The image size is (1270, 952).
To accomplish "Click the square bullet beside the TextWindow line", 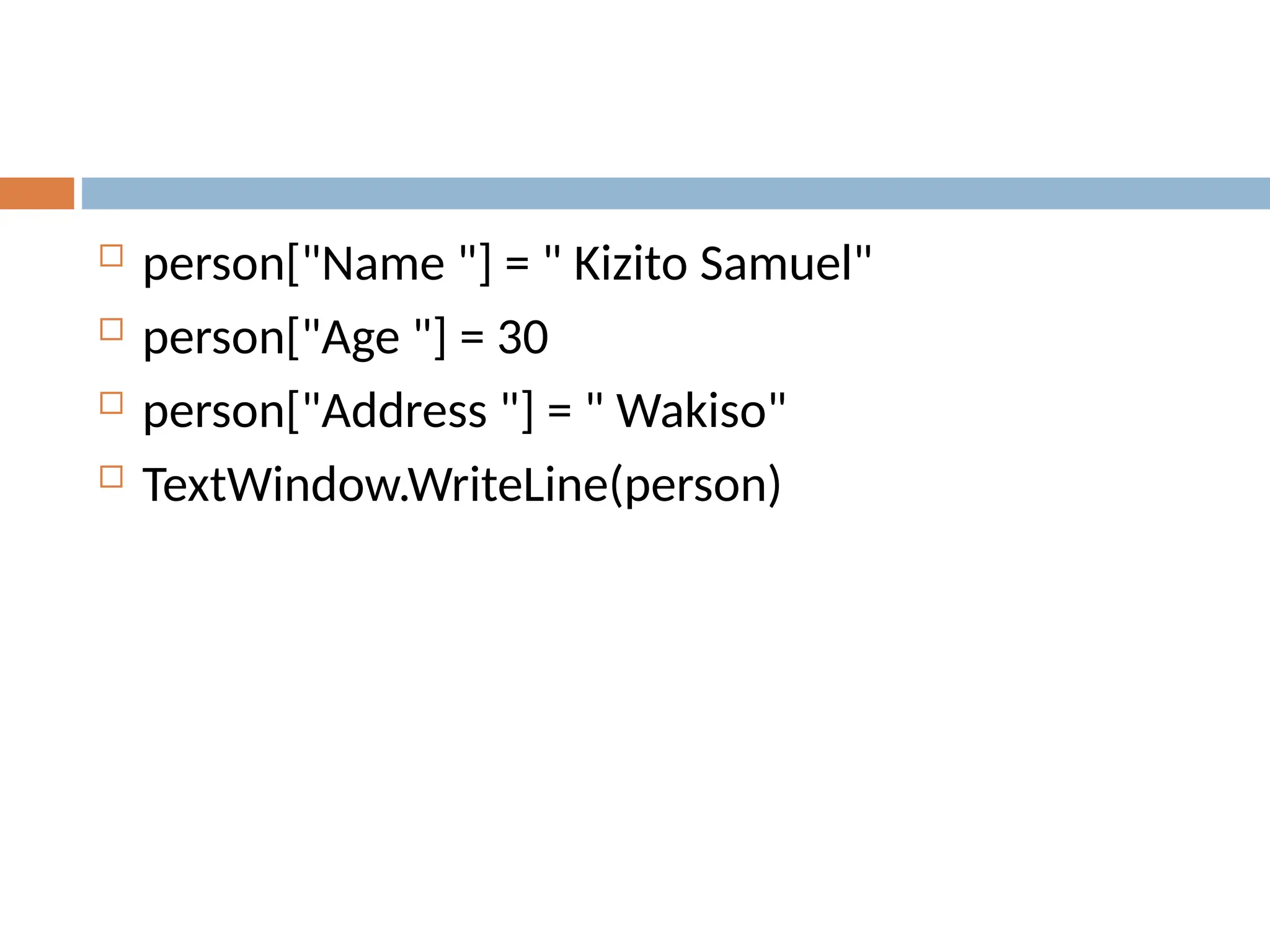I will (111, 477).
